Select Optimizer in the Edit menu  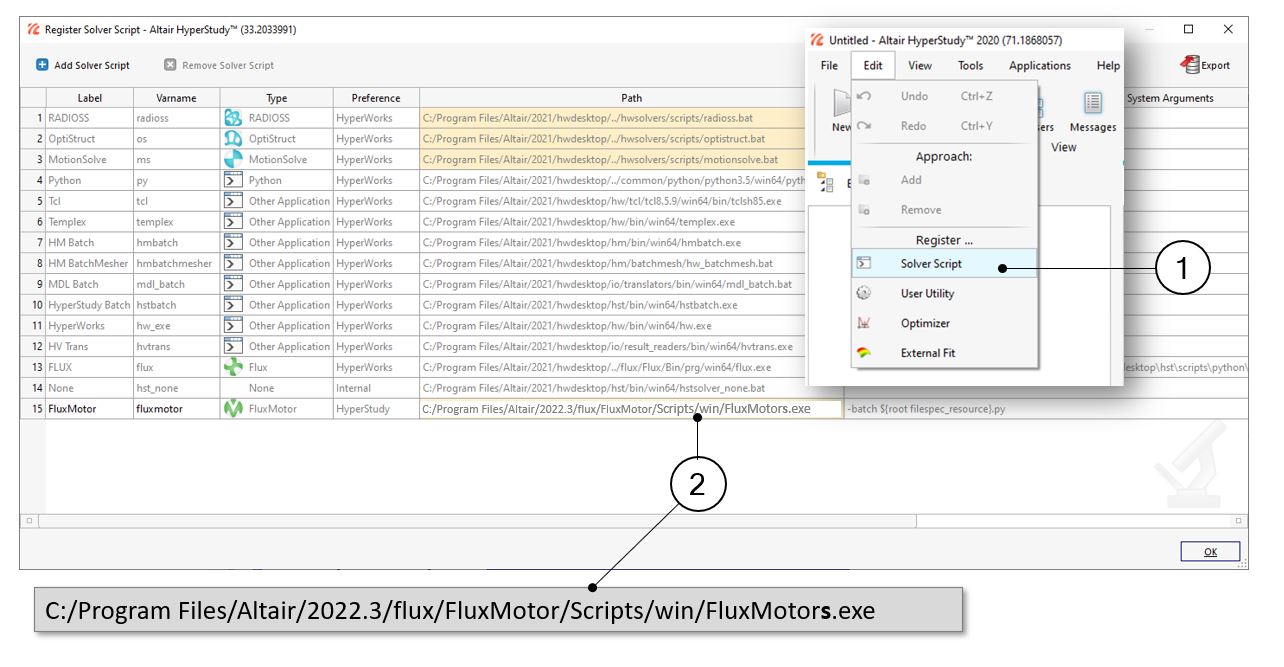tap(924, 323)
